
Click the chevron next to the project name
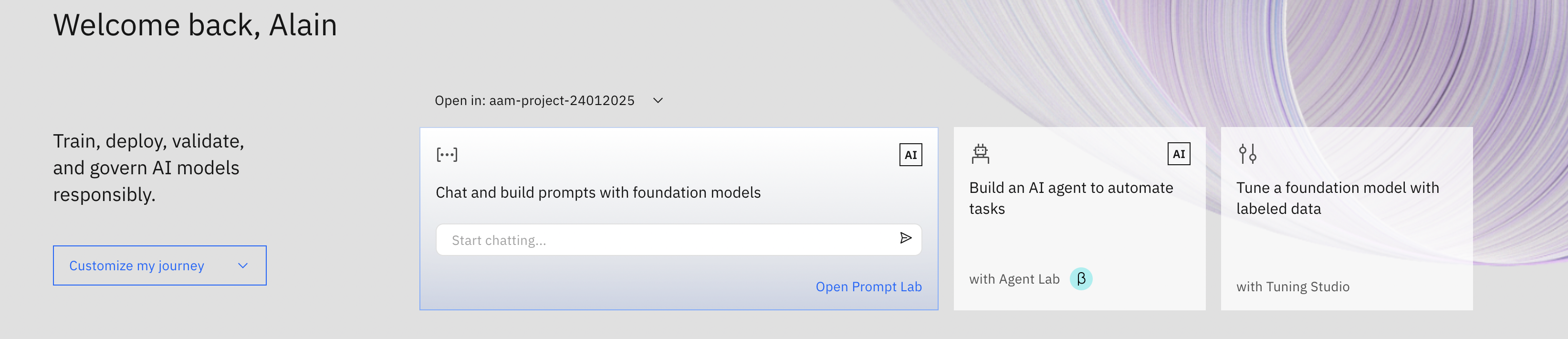point(658,100)
